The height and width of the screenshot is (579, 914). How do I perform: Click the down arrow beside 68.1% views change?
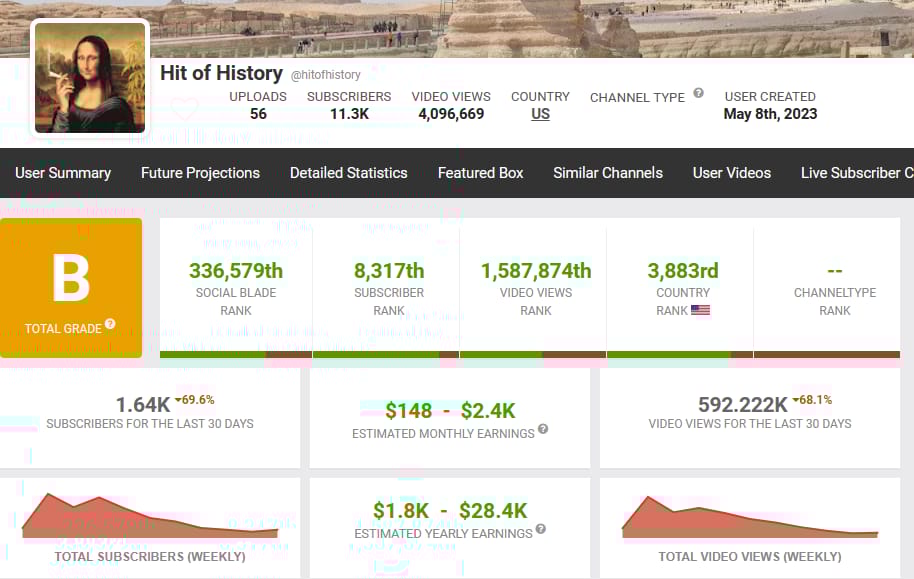(x=796, y=400)
